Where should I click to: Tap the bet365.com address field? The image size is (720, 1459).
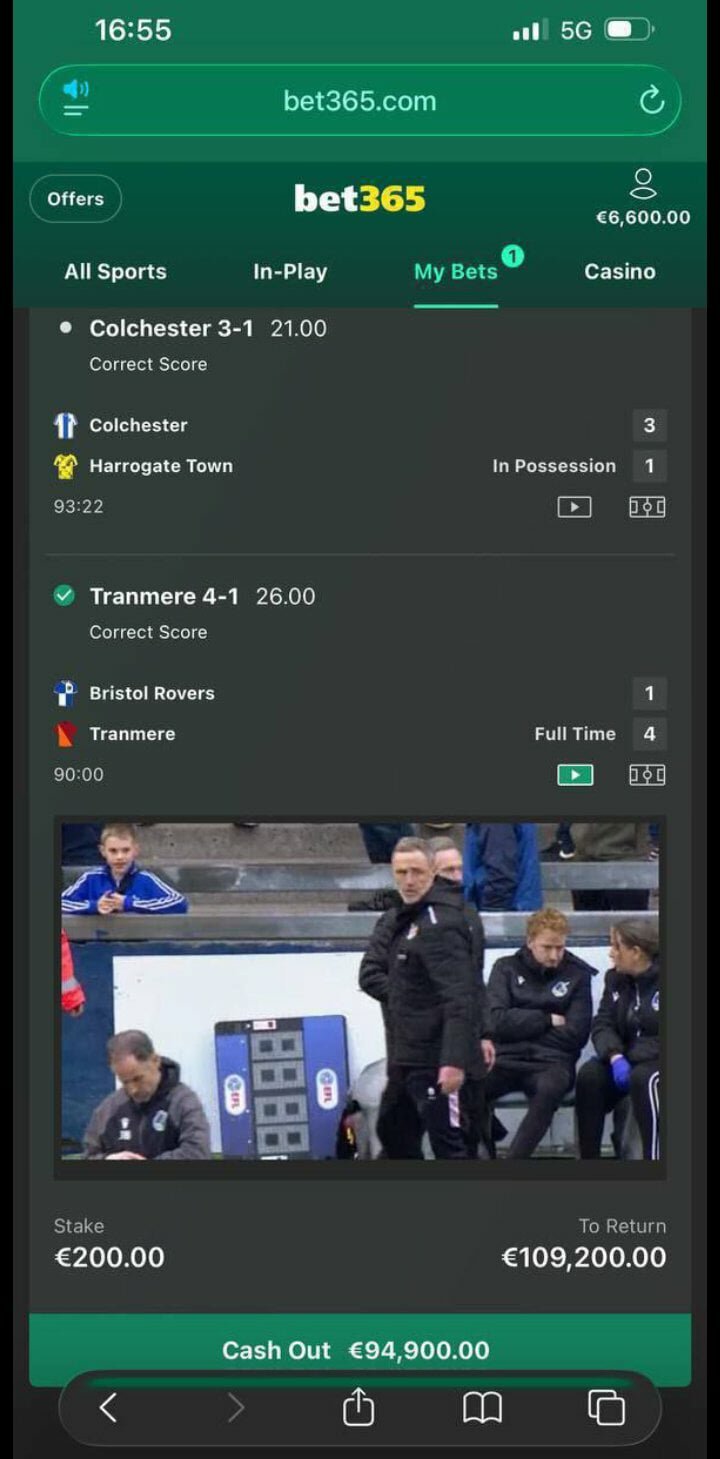(360, 101)
